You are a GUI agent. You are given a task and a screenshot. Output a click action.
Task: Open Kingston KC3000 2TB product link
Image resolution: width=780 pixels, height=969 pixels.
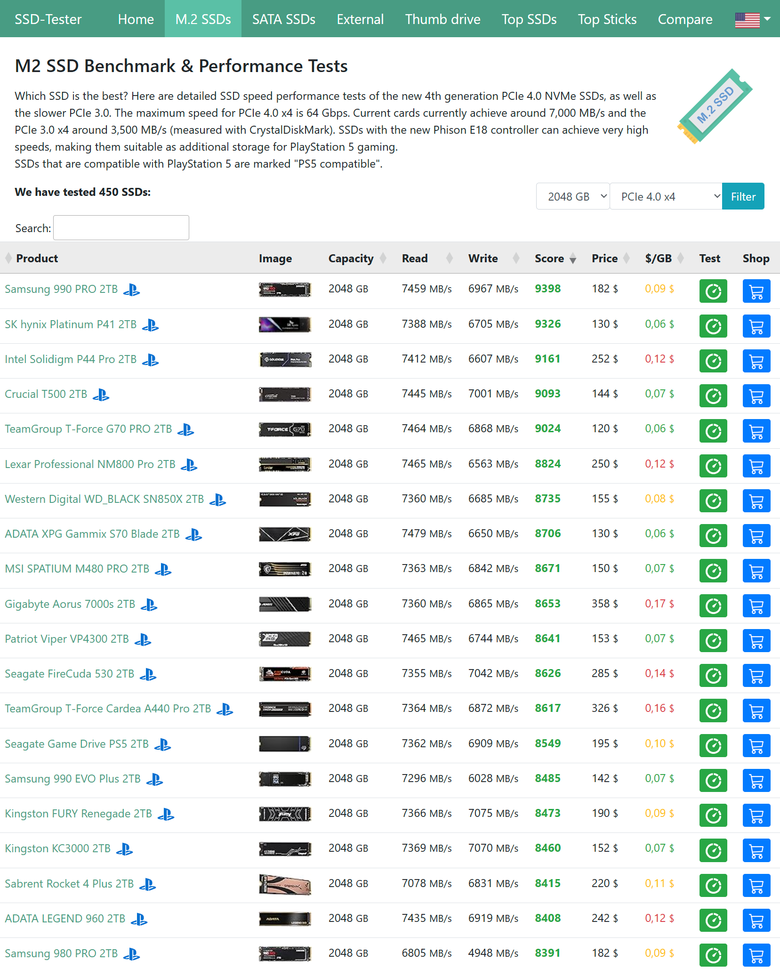pos(57,848)
